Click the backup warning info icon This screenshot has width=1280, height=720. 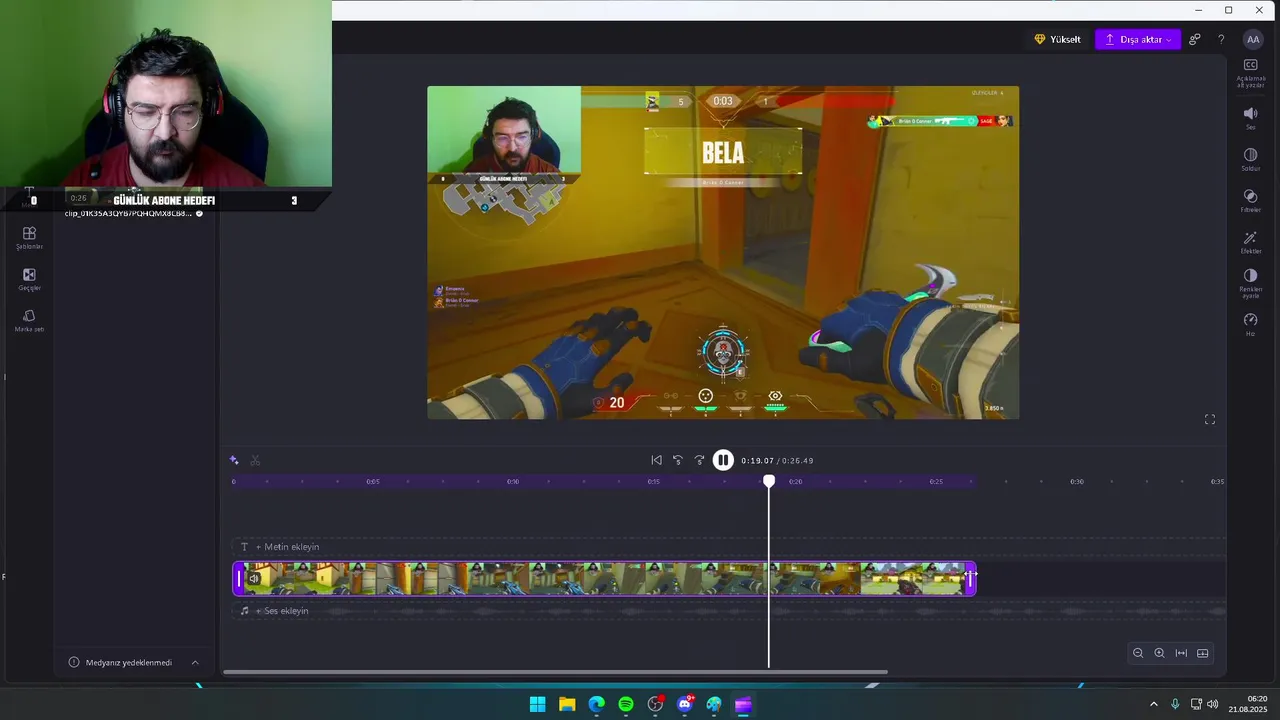pos(74,662)
